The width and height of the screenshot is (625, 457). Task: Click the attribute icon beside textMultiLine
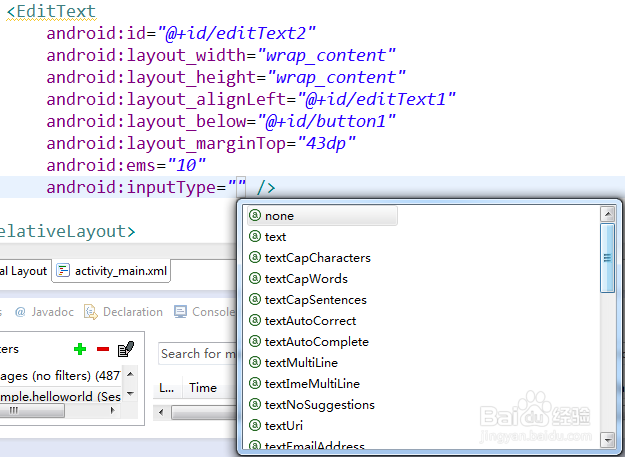(x=255, y=362)
